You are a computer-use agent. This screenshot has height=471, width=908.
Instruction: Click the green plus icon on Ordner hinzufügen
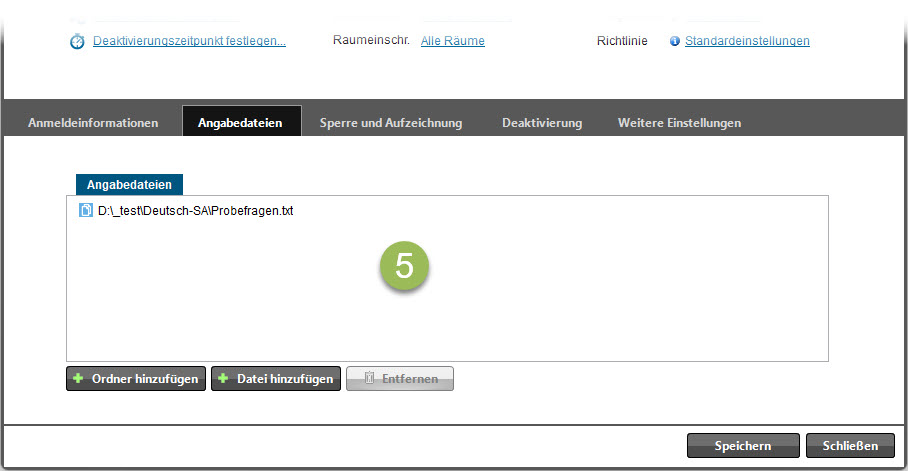tap(78, 379)
